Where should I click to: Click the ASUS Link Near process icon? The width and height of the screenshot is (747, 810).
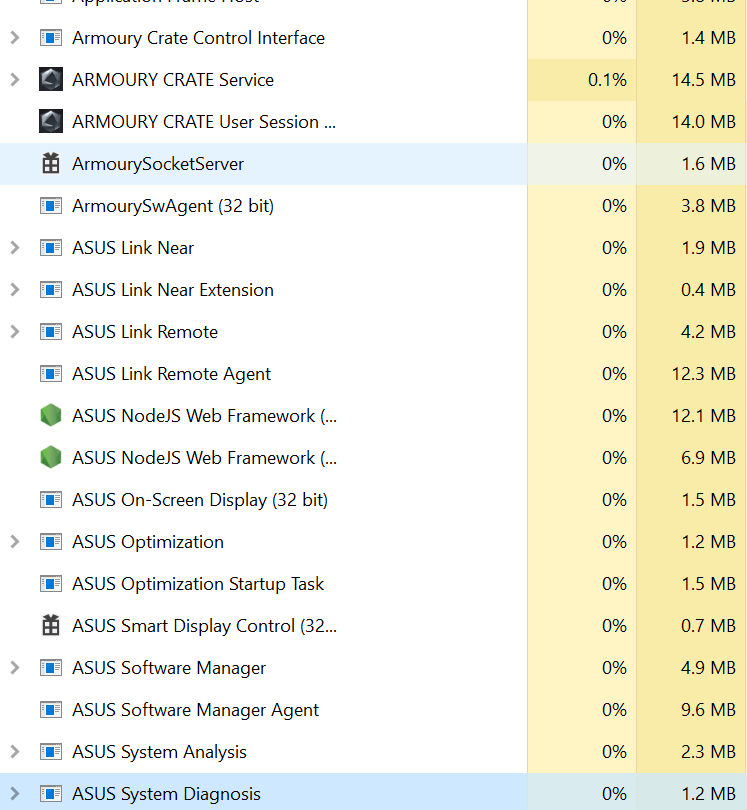click(51, 247)
